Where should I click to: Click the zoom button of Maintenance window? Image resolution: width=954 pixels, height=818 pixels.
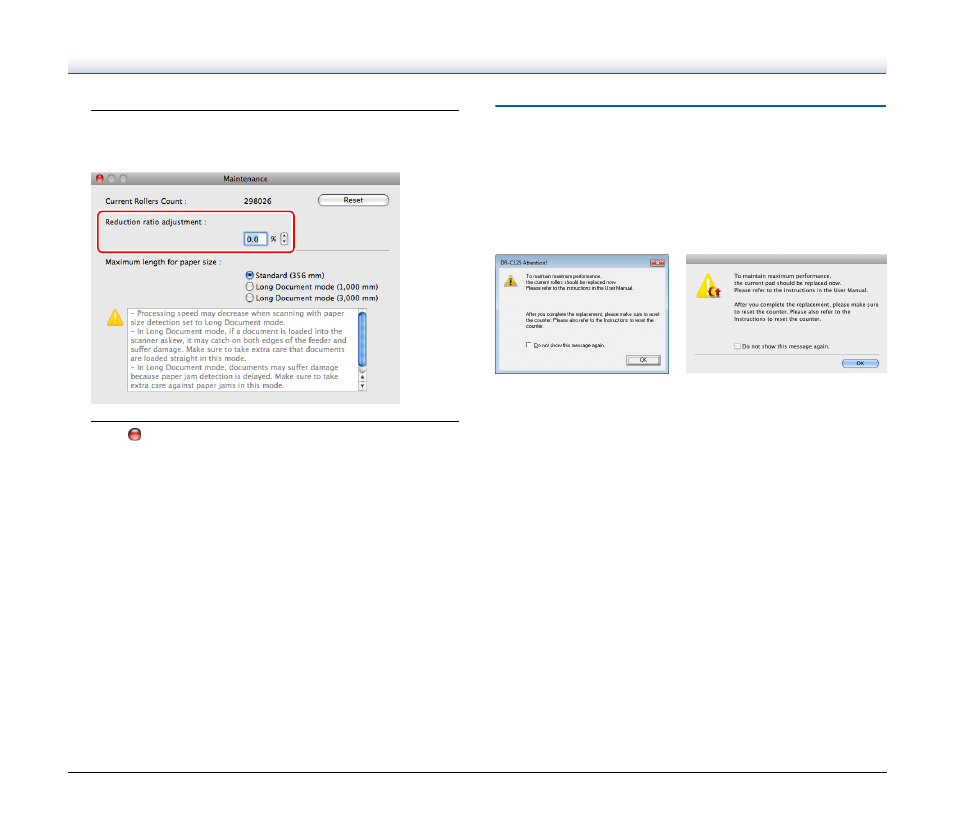pyautogui.click(x=123, y=178)
